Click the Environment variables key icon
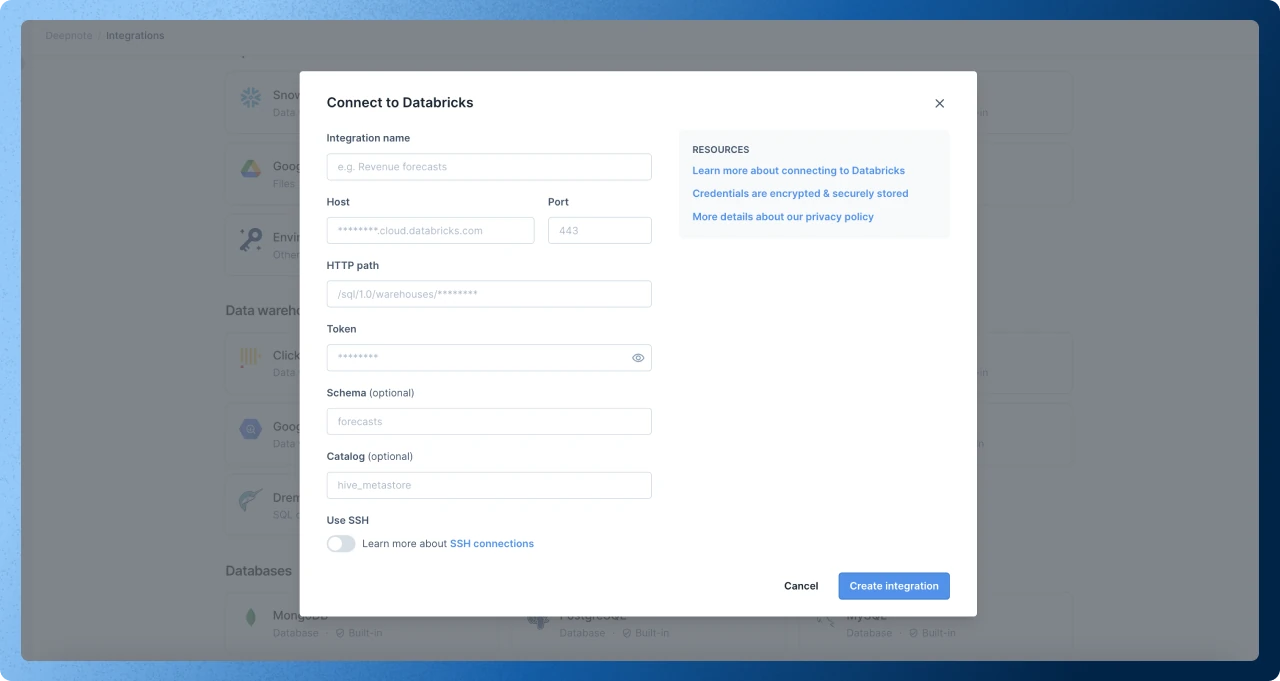1280x681 pixels. [x=250, y=240]
